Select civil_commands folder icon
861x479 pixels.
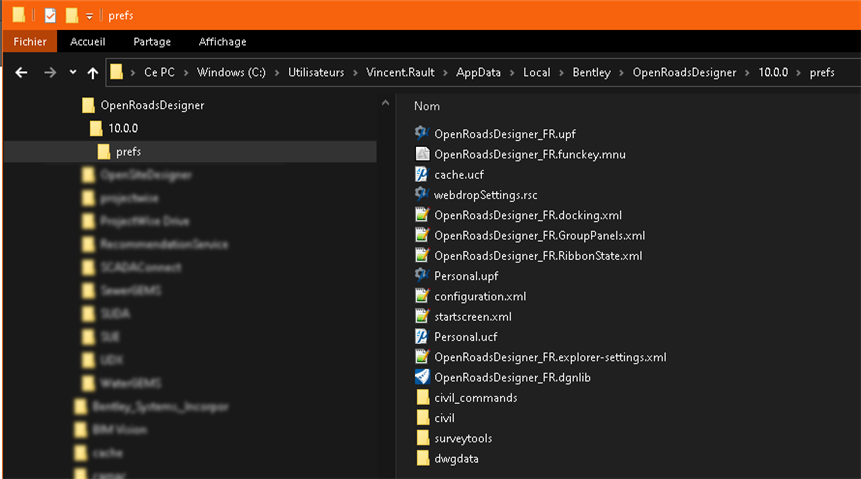pyautogui.click(x=422, y=398)
